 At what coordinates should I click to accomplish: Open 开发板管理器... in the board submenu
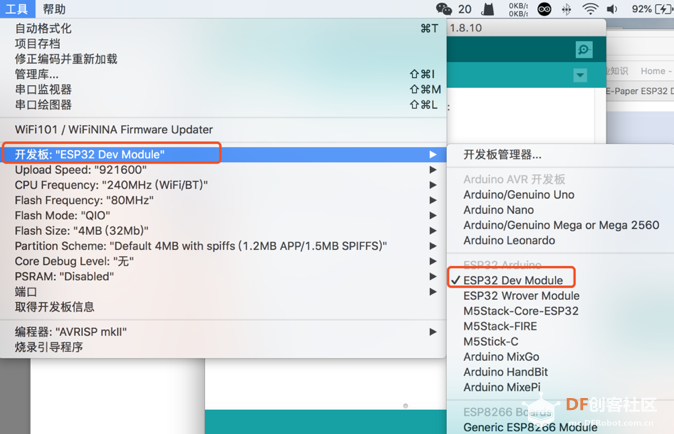point(561,155)
